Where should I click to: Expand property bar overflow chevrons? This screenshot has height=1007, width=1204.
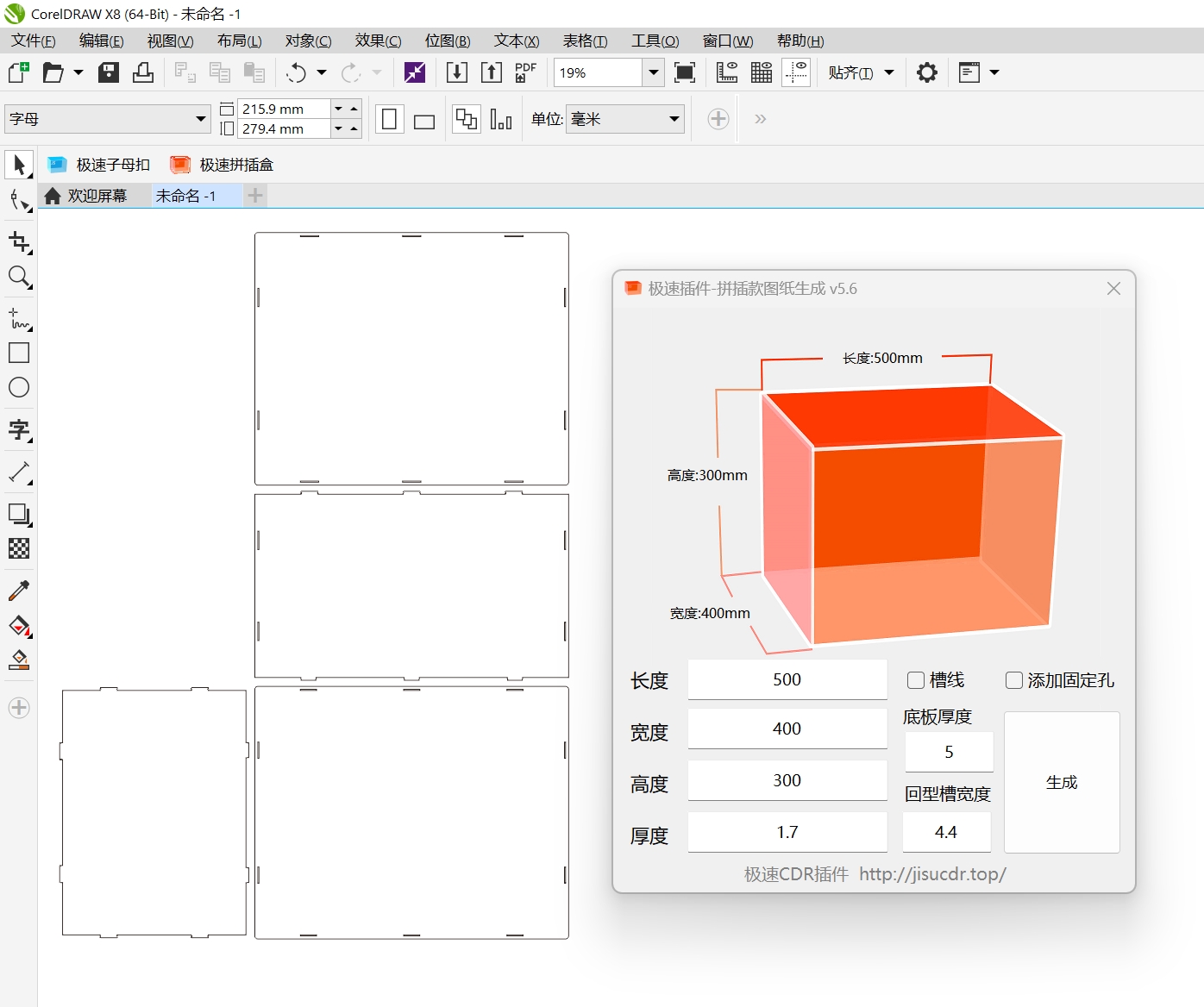point(760,119)
